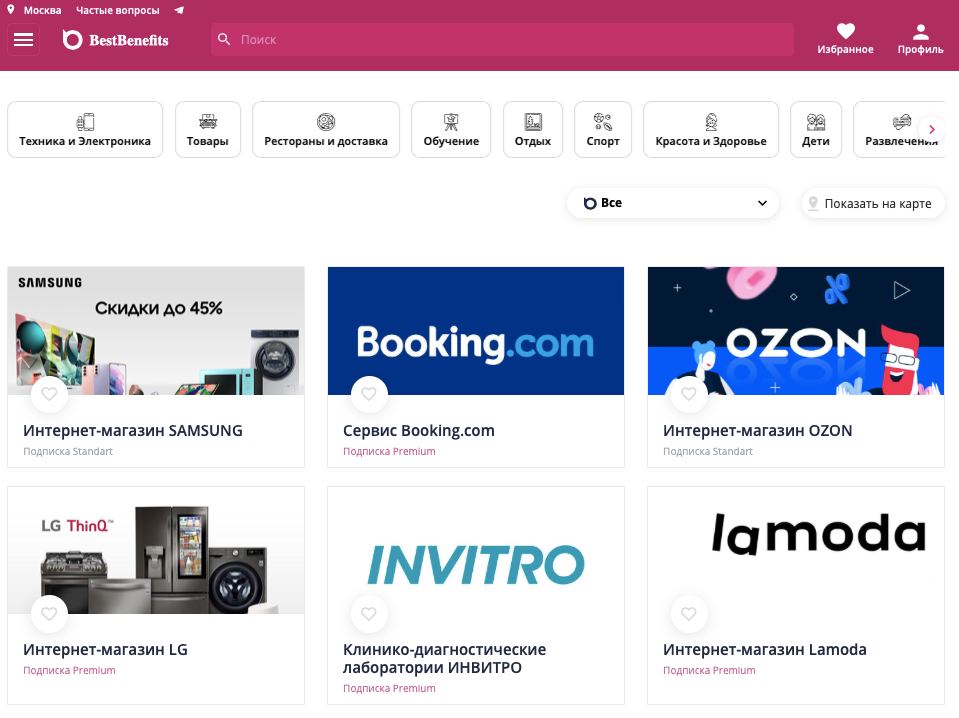Open the Booking.com banner image

[476, 330]
